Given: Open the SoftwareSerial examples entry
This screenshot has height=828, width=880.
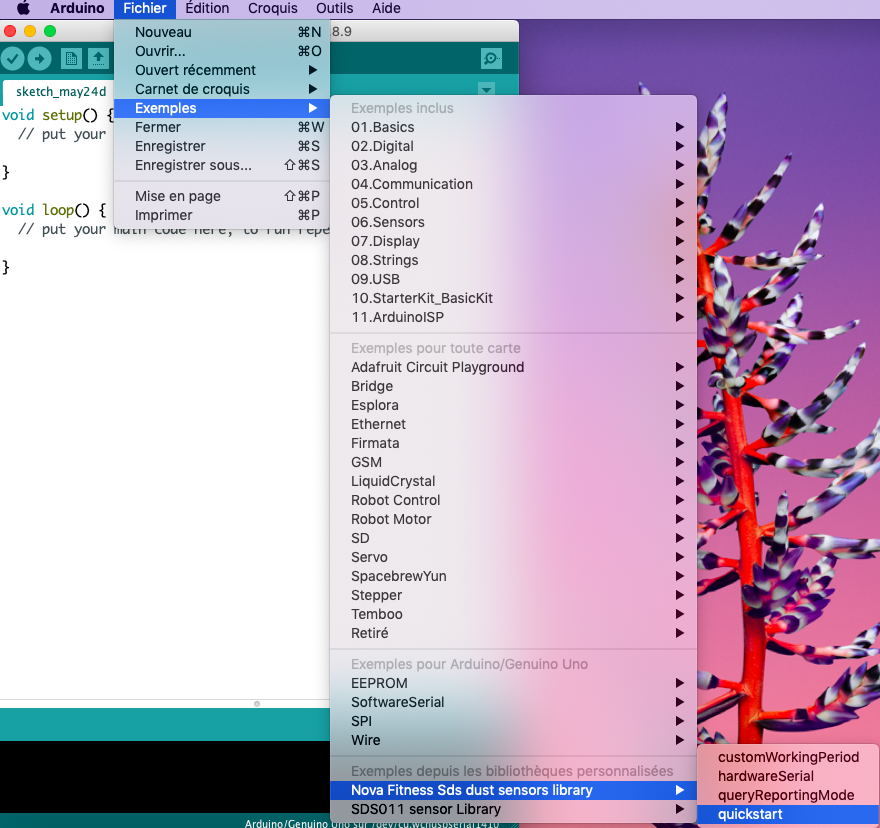Looking at the screenshot, I should pyautogui.click(x=514, y=703).
